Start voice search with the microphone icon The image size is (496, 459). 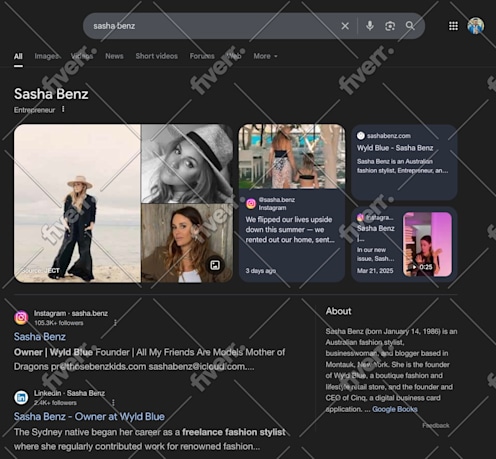[370, 26]
